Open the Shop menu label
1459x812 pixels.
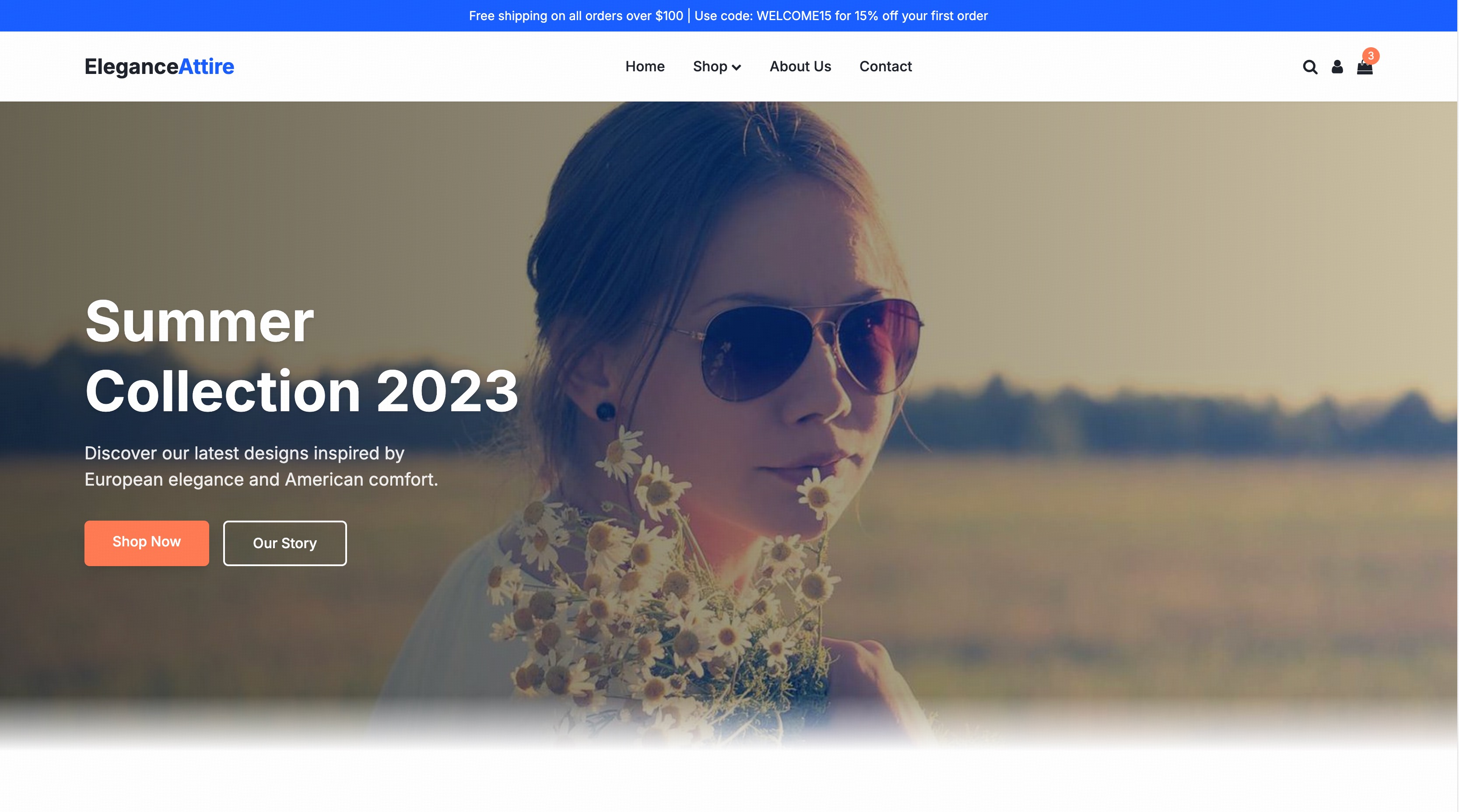click(x=710, y=66)
